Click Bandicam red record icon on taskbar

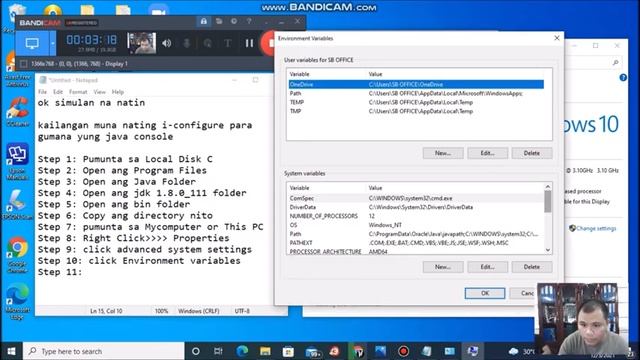(403, 351)
